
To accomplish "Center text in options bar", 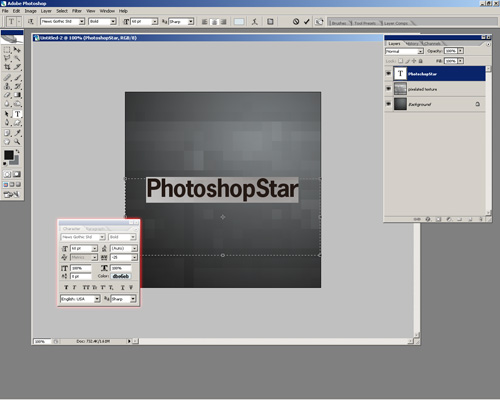I will 214,22.
